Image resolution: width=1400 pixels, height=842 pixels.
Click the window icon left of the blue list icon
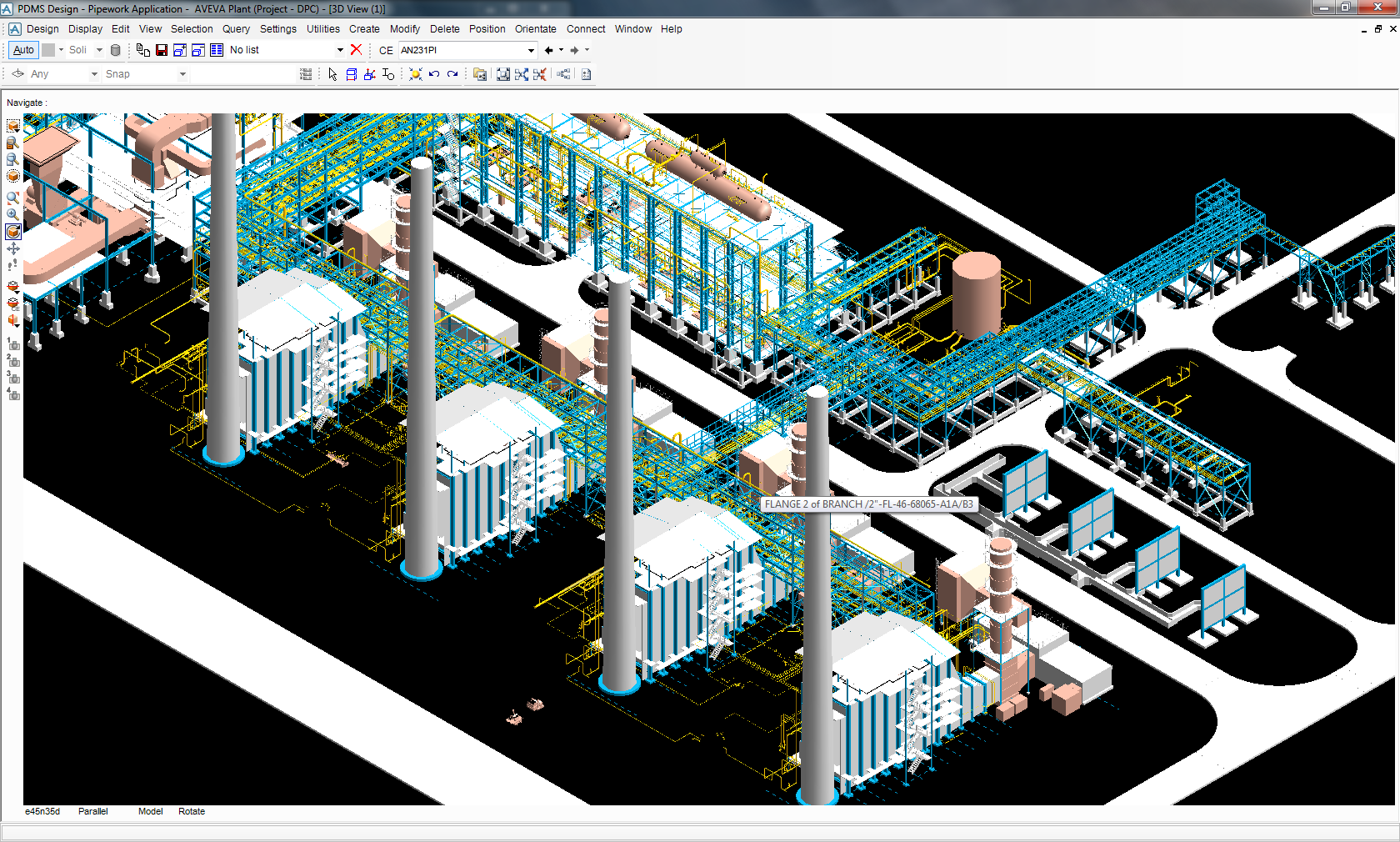[198, 50]
